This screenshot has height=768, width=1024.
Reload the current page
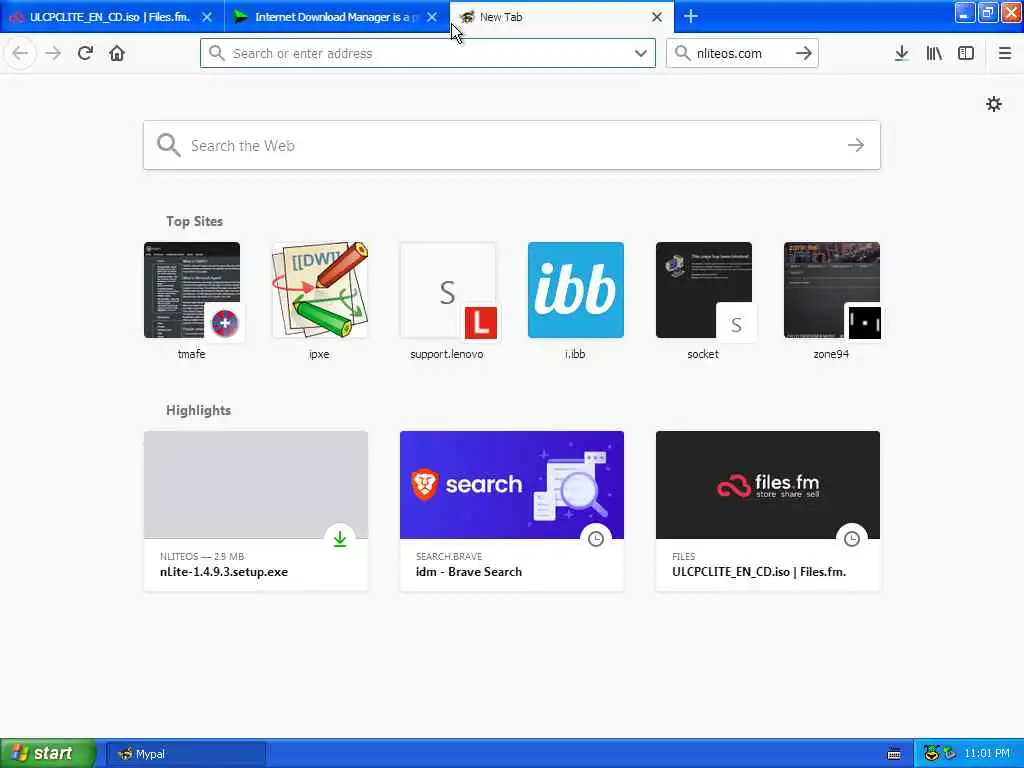coord(85,53)
